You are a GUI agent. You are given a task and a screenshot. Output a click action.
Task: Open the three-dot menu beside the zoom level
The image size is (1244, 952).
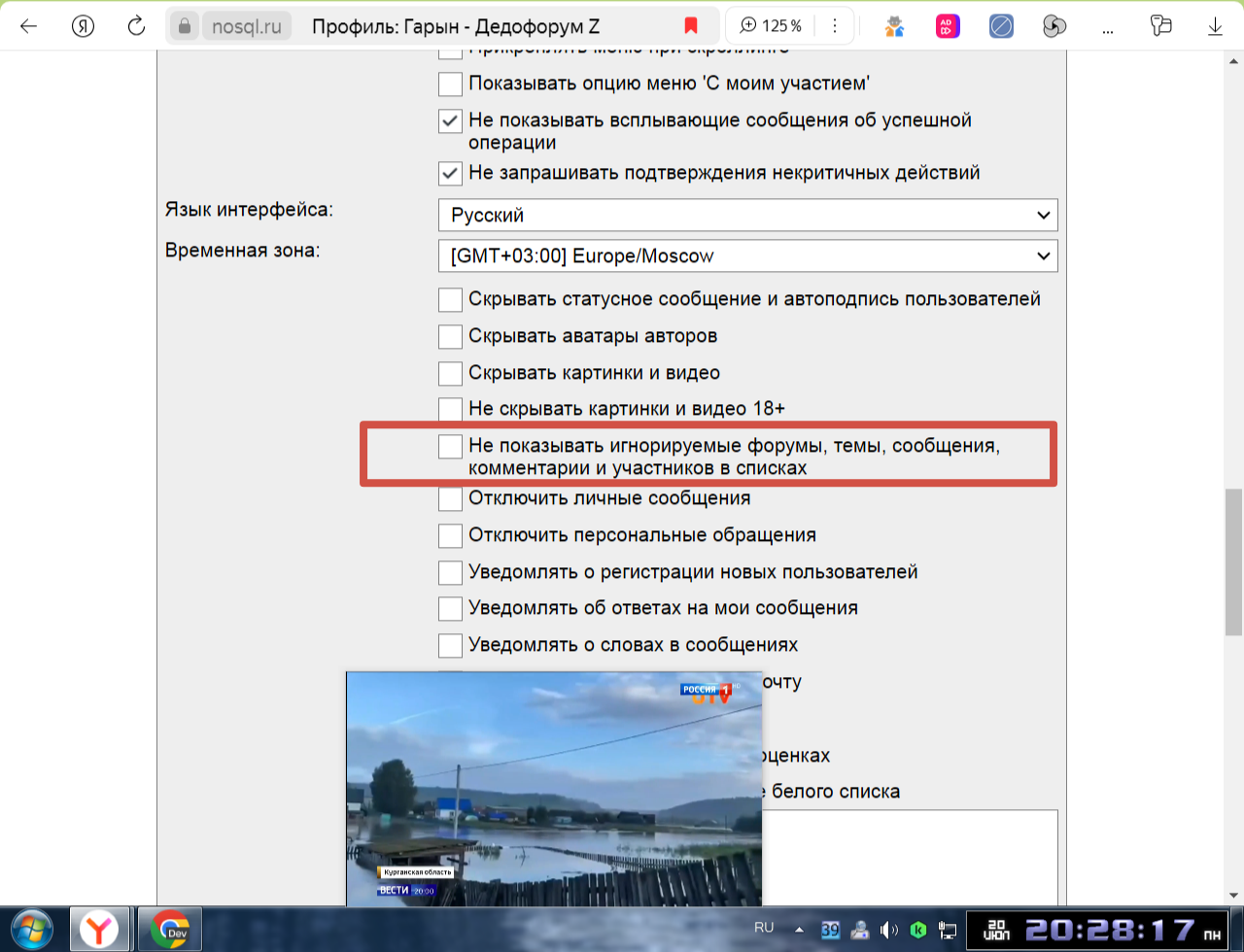click(x=833, y=26)
